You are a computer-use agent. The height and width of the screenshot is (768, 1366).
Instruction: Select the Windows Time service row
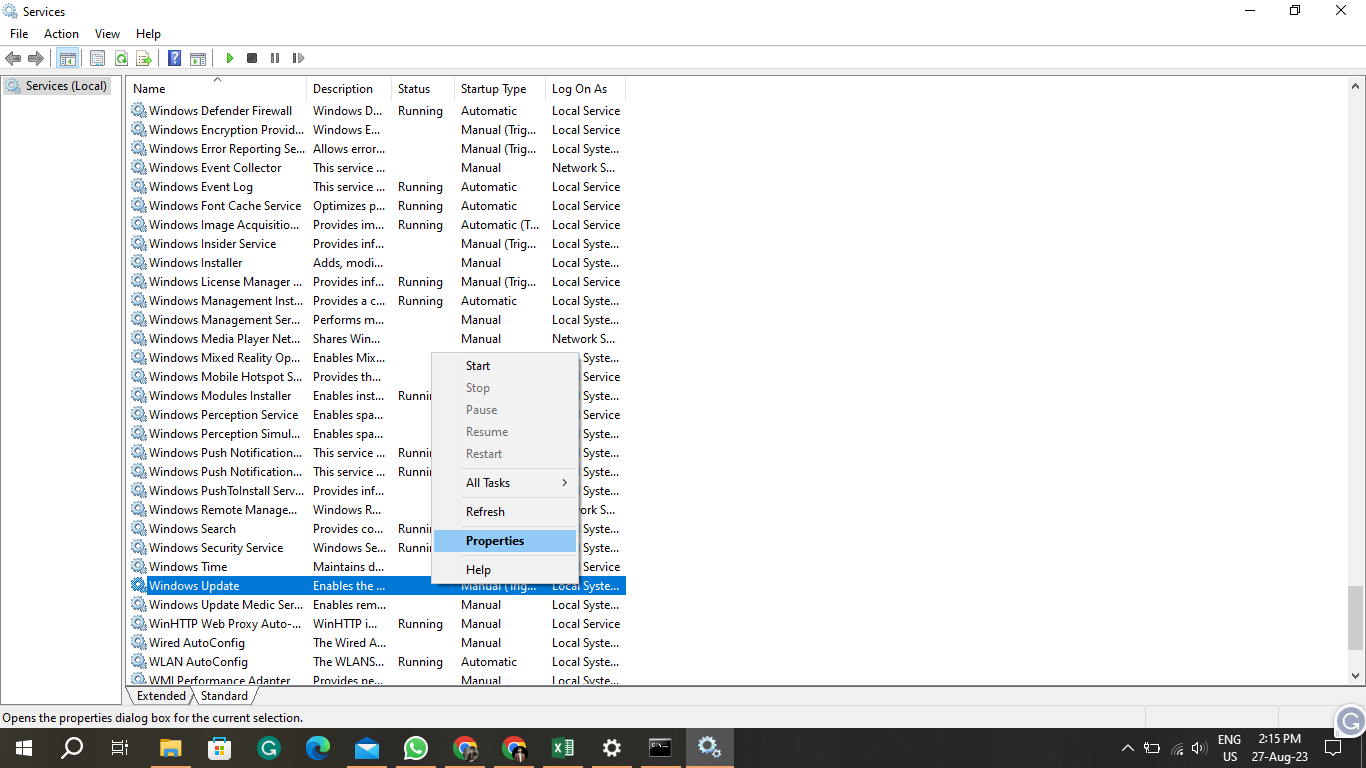coord(376,566)
